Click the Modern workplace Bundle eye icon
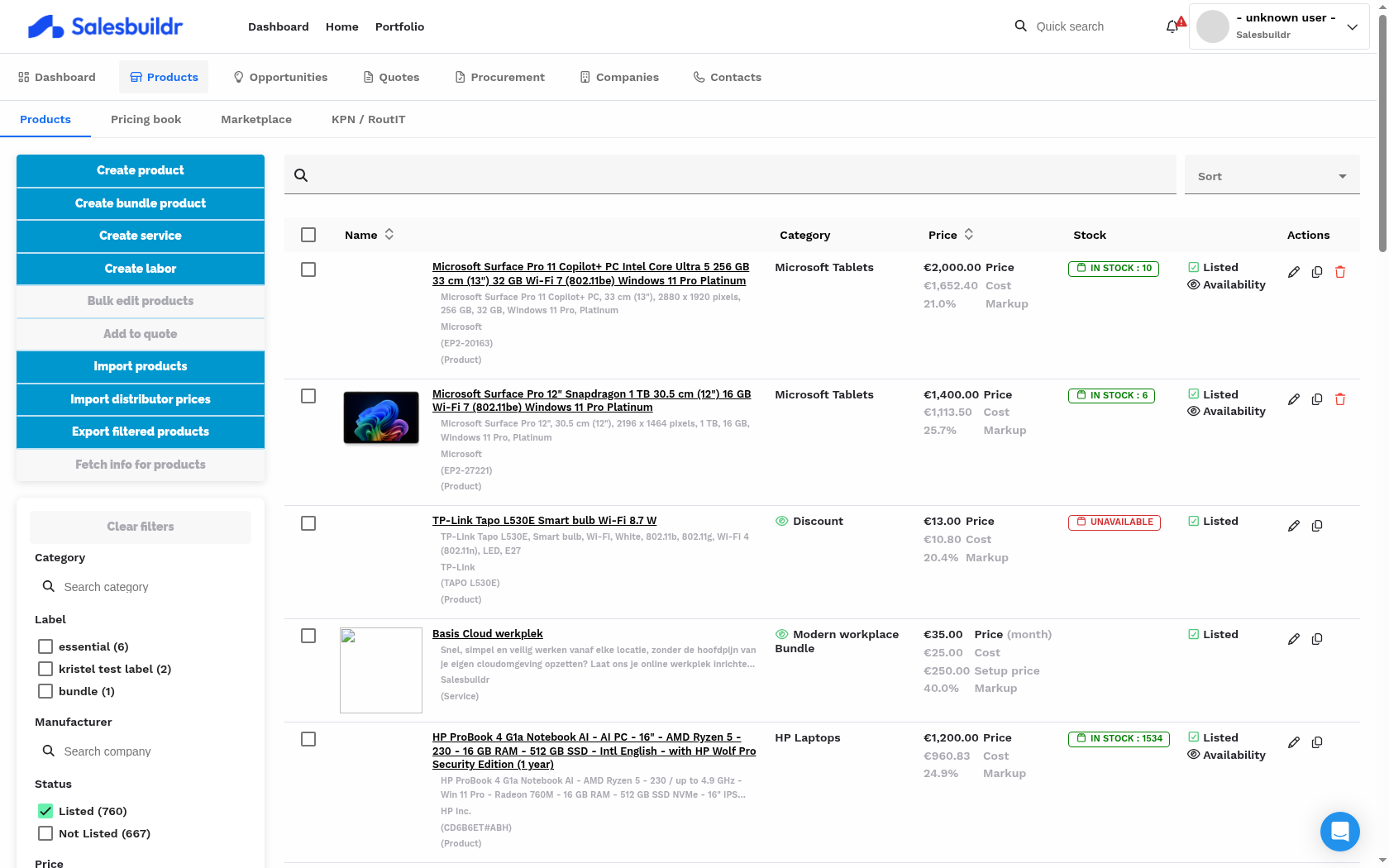The width and height of the screenshot is (1389, 868). (x=781, y=634)
